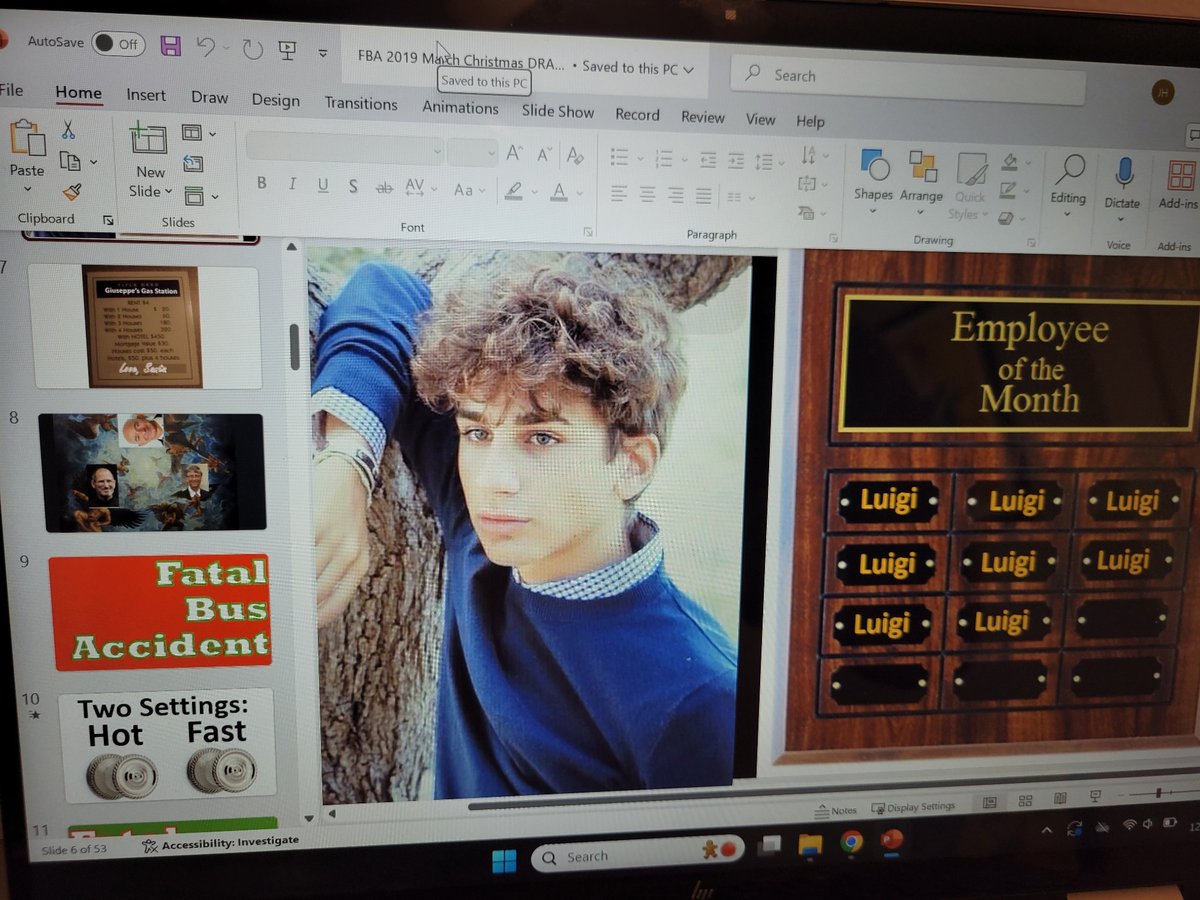Select the Two Settings Hot Fast slide
1200x900 pixels.
pos(166,744)
